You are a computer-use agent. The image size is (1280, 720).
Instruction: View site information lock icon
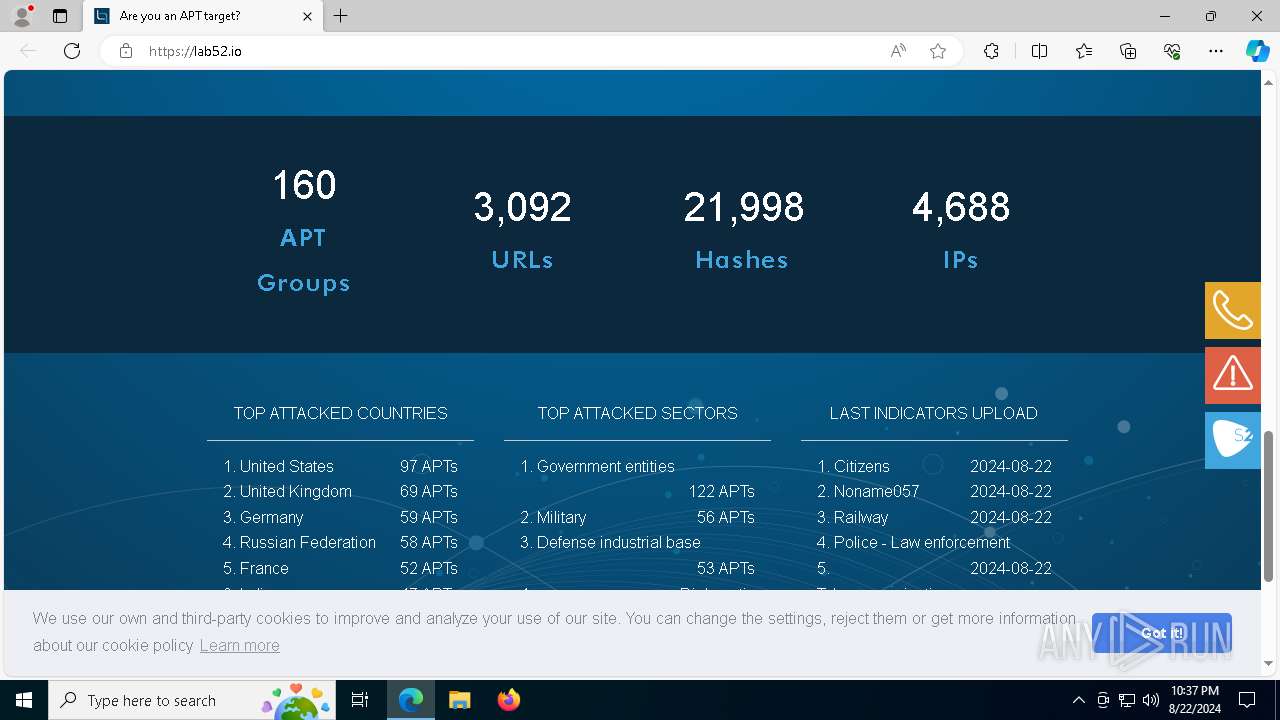click(126, 51)
